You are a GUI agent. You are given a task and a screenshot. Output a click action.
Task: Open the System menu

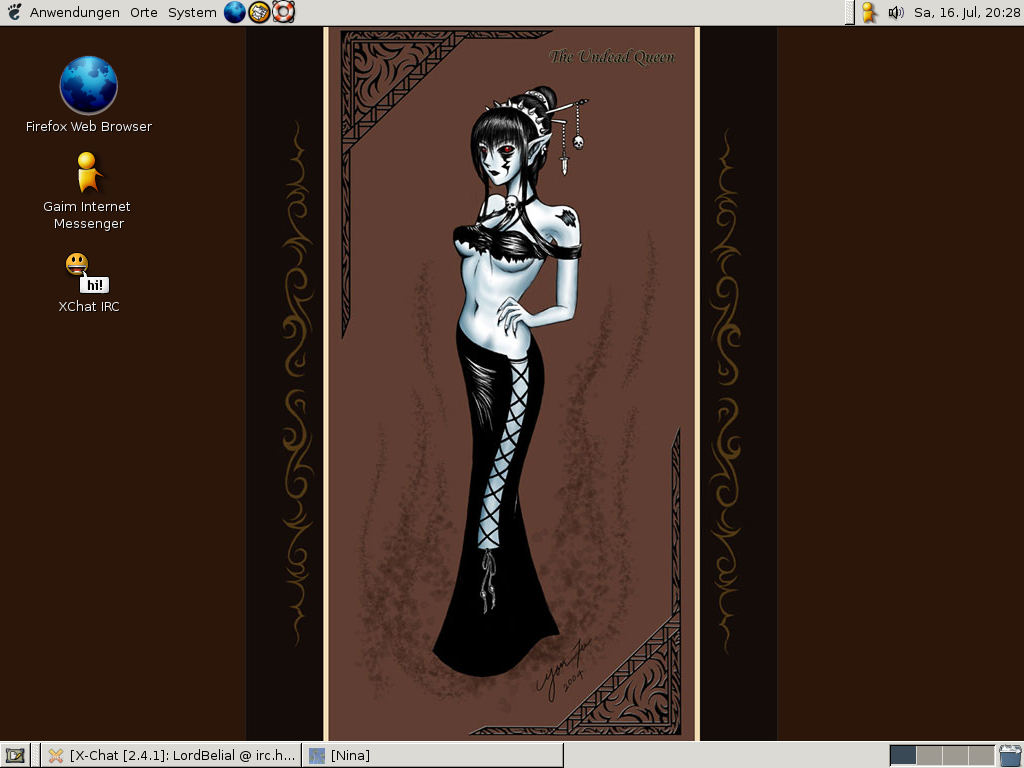(192, 12)
